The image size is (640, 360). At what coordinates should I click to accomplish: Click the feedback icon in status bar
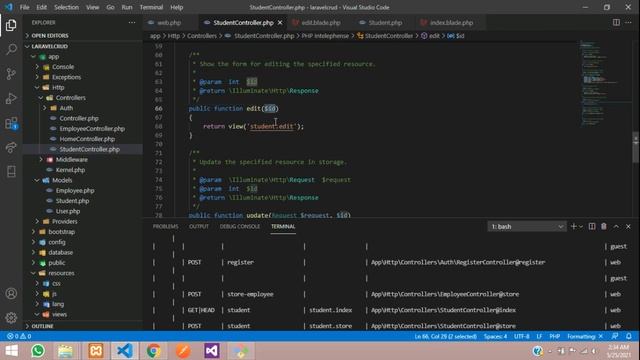click(x=615, y=336)
